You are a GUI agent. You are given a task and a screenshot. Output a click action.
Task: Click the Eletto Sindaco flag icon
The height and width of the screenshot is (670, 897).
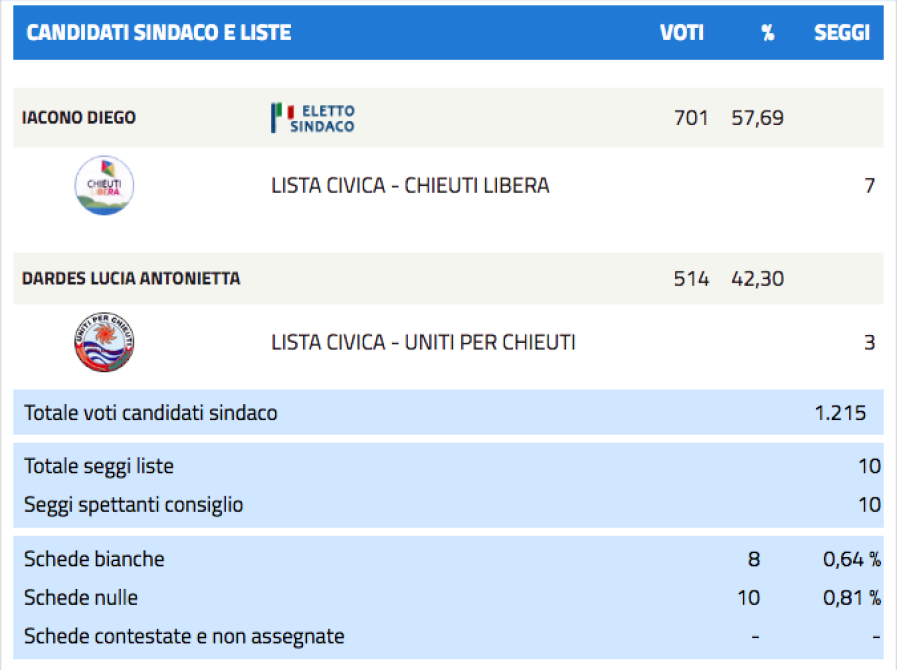point(283,117)
